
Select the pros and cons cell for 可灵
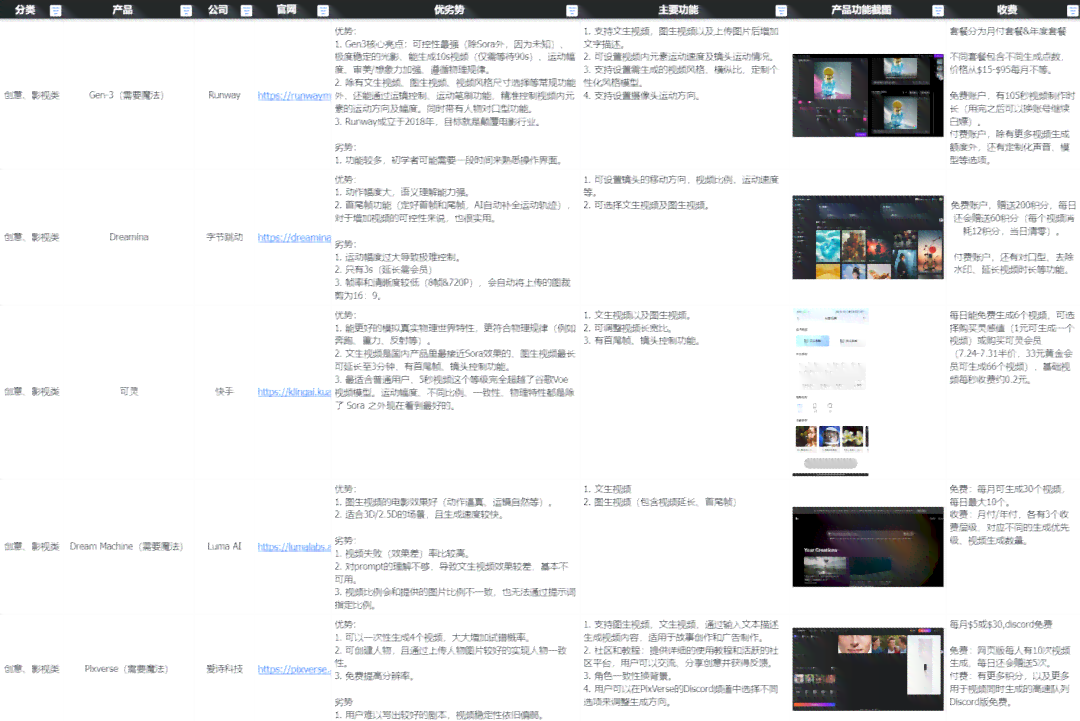pos(455,391)
